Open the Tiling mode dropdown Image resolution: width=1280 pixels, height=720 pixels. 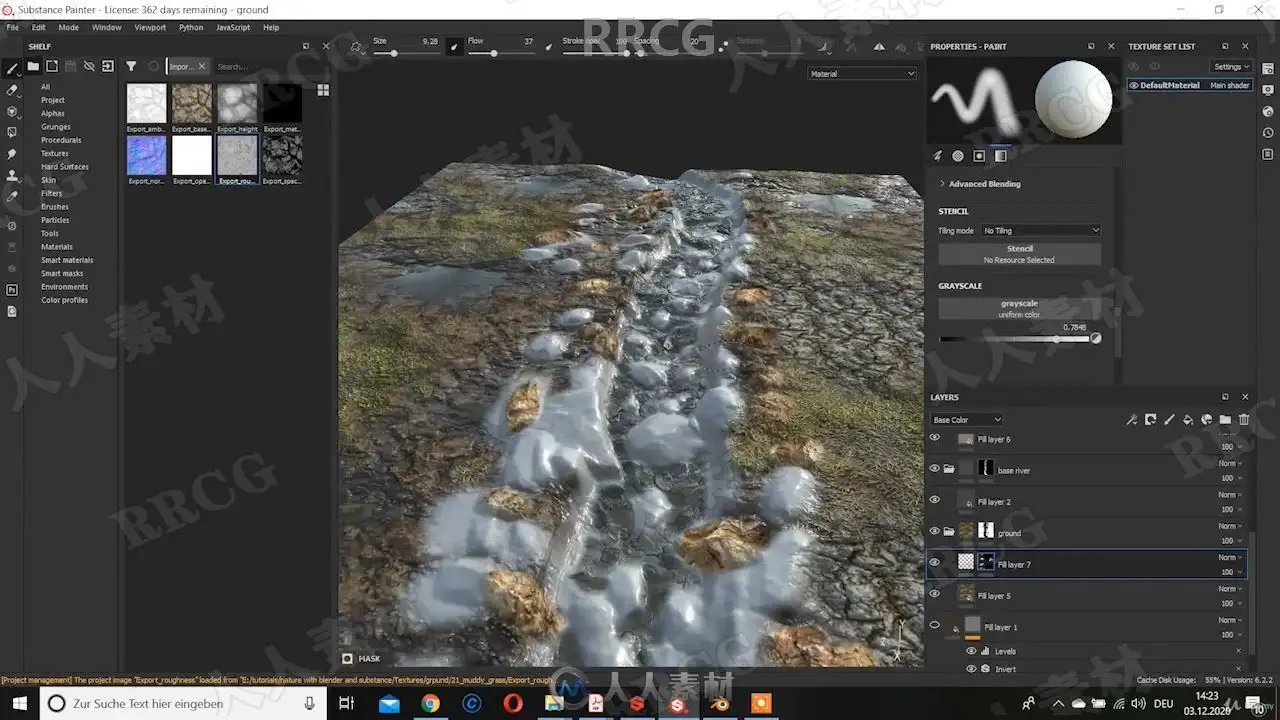(1040, 230)
